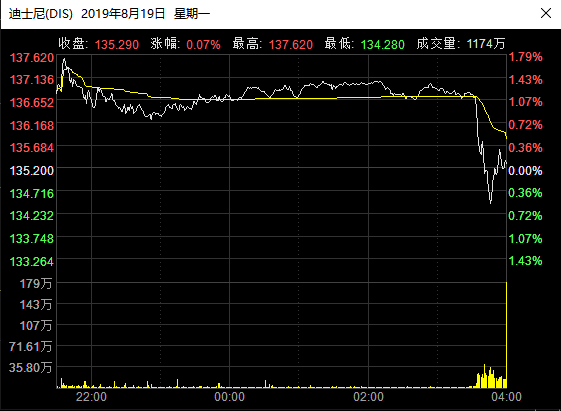The width and height of the screenshot is (561, 411).
Task: Click the 71.61万 volume axis label
Action: coord(31,346)
